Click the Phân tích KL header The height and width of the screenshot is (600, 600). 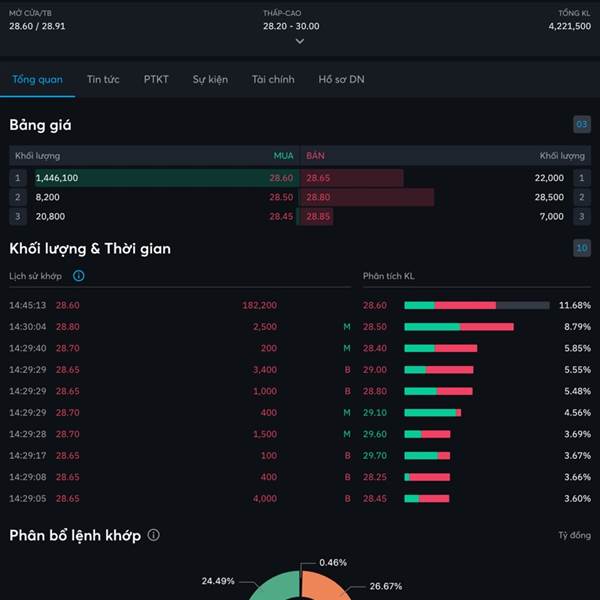coord(388,276)
